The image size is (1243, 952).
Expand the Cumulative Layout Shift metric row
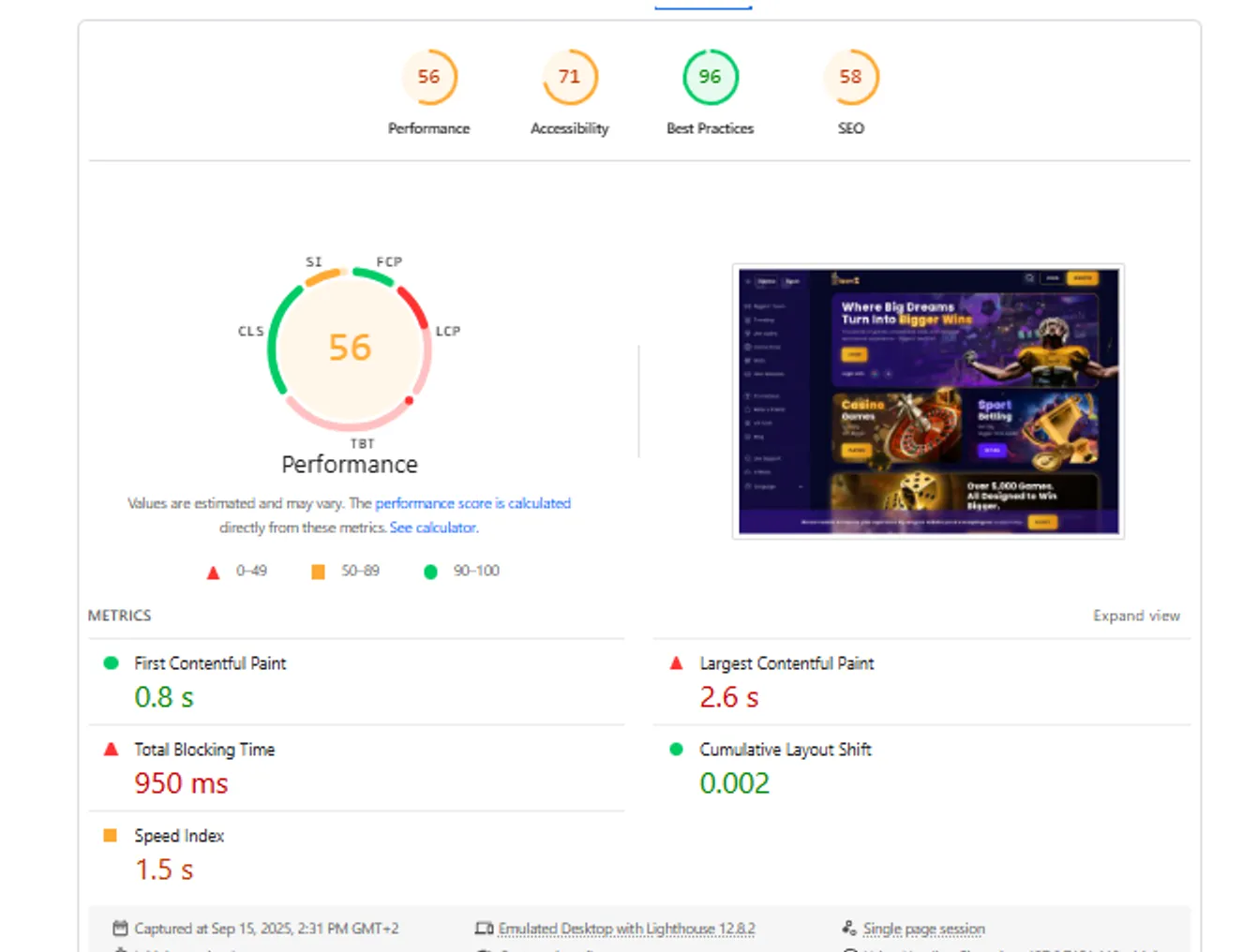[785, 750]
